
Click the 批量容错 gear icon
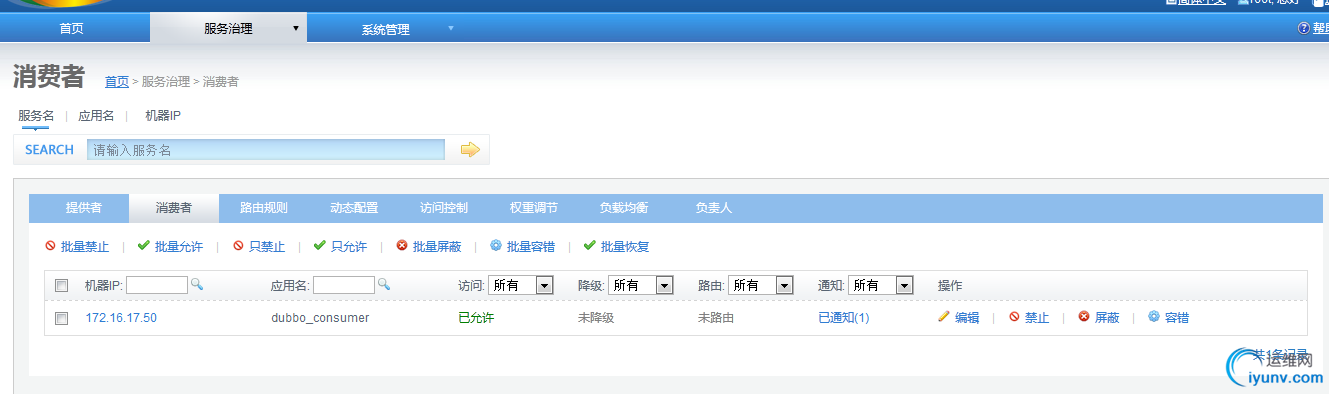[496, 245]
